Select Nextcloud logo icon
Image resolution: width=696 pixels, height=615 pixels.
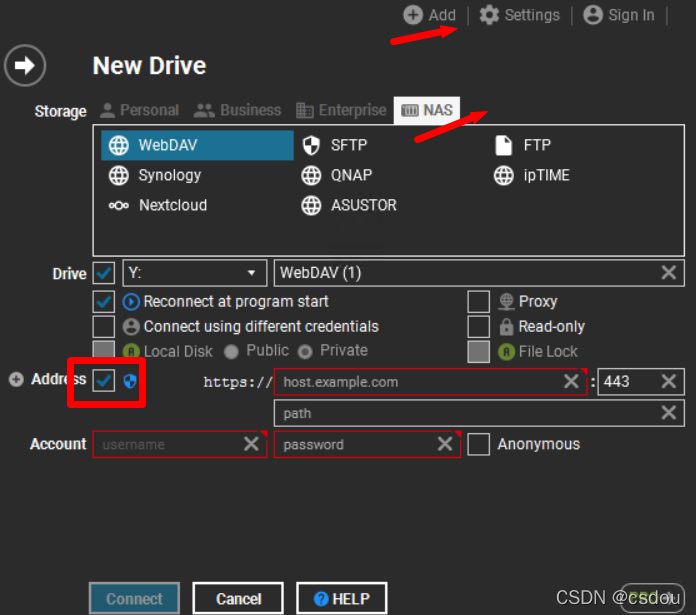click(x=119, y=205)
